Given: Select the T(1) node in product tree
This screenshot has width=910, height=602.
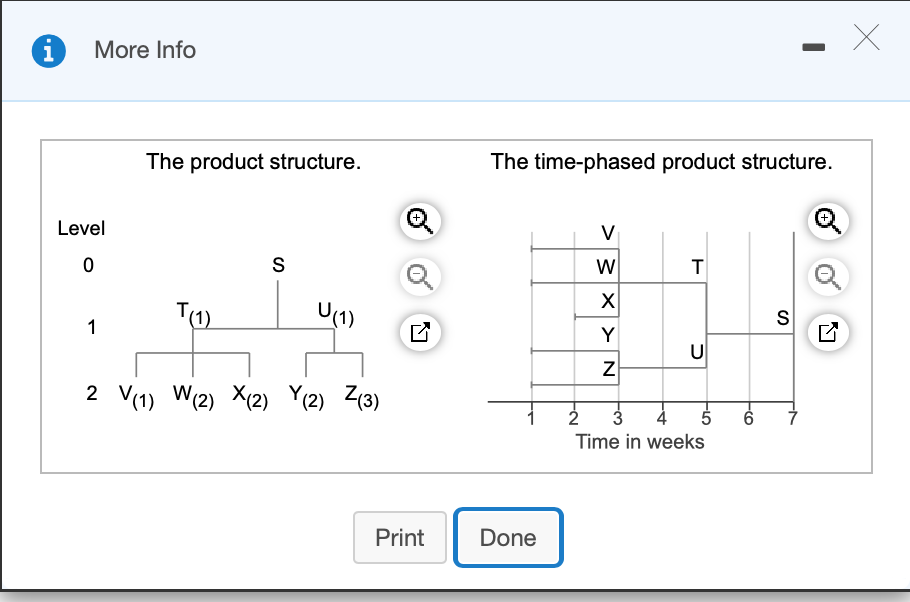Looking at the screenshot, I should (x=192, y=314).
